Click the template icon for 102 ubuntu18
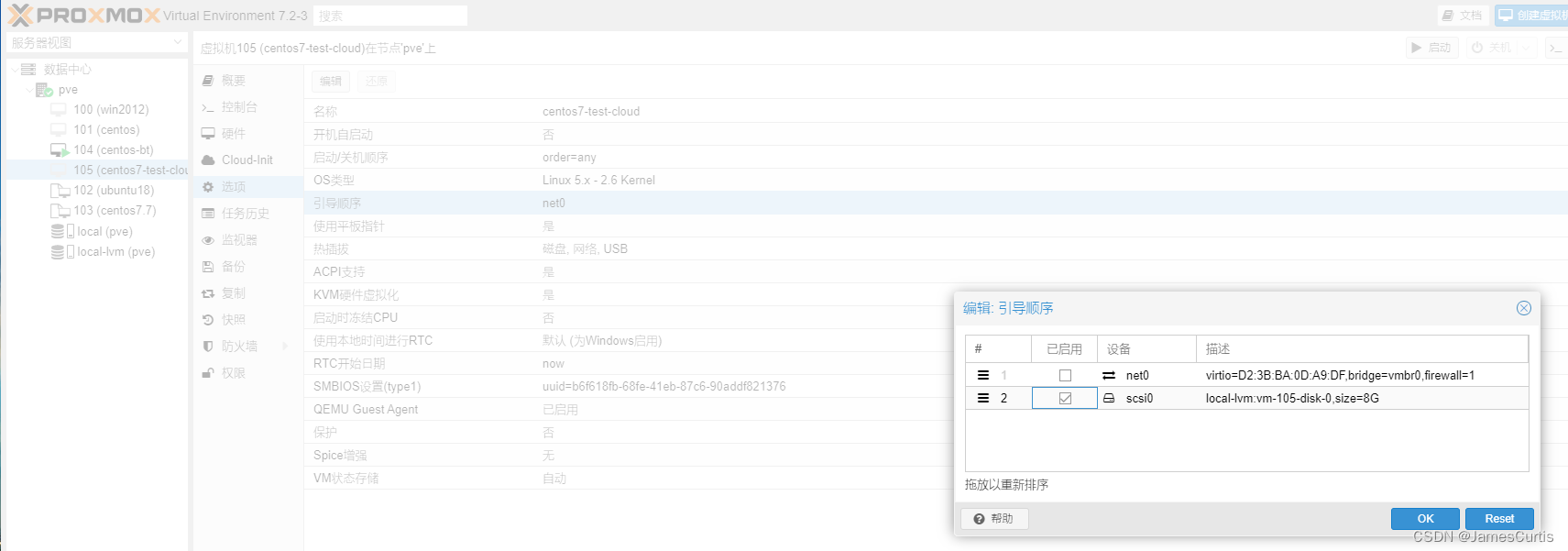 pos(60,190)
